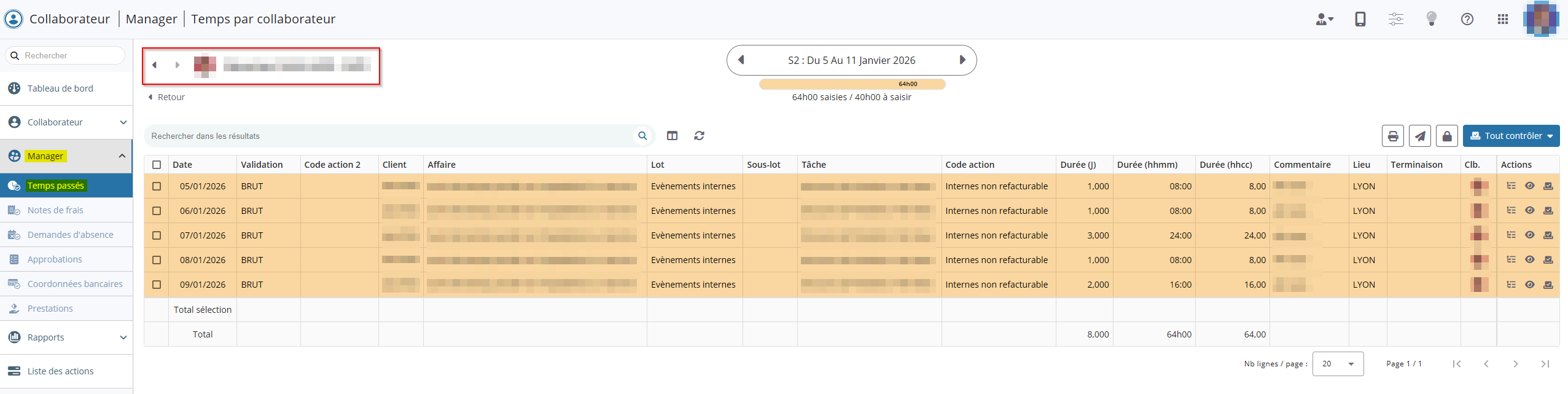Open the Nb lignes per page dropdown

[x=1338, y=364]
